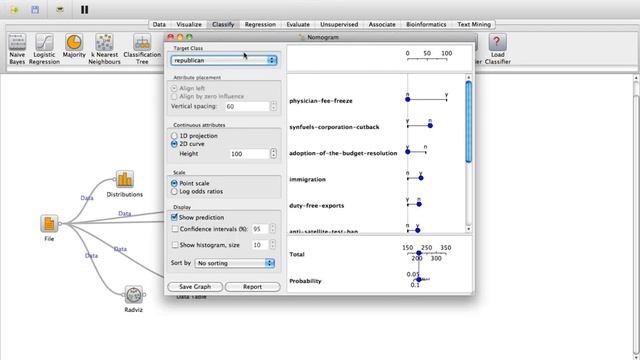The width and height of the screenshot is (640, 360).
Task: Click the duty-free-exports blue point marker
Action: [419, 204]
